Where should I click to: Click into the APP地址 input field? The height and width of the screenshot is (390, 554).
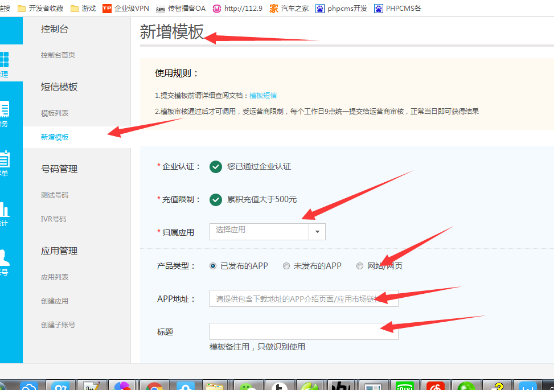click(304, 299)
